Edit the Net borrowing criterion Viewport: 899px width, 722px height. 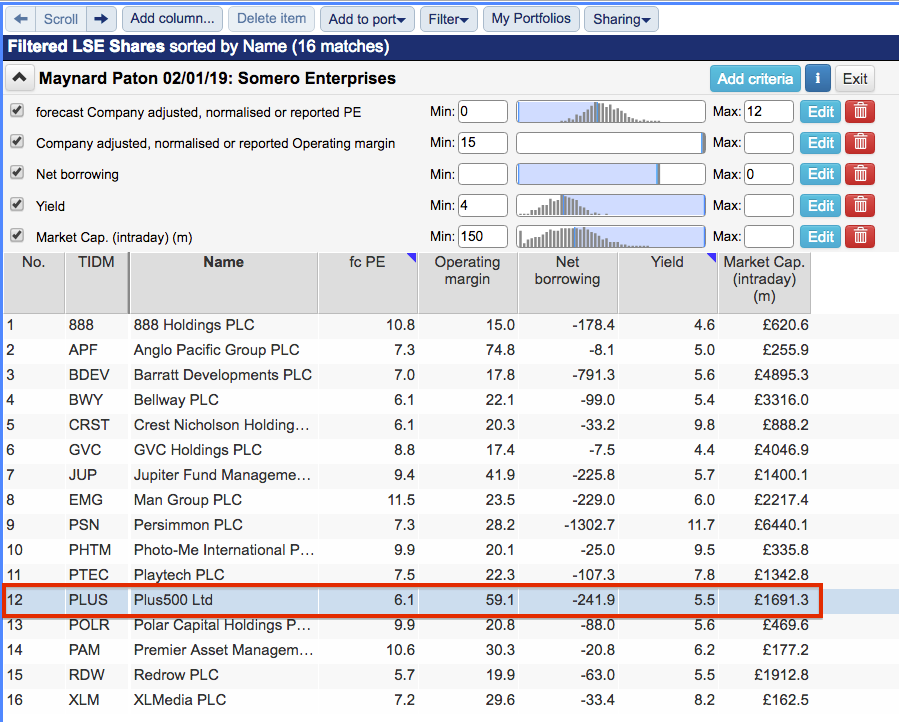(x=820, y=174)
